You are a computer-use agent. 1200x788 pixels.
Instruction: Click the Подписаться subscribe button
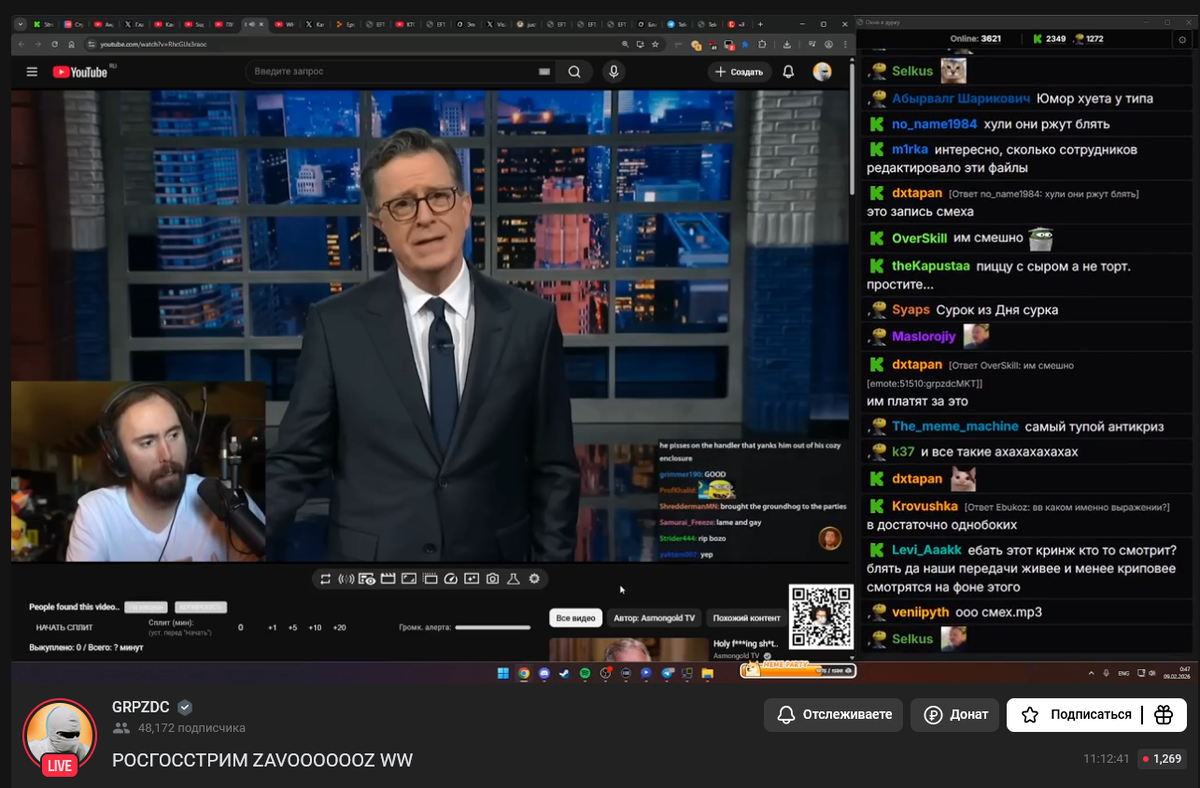1077,715
